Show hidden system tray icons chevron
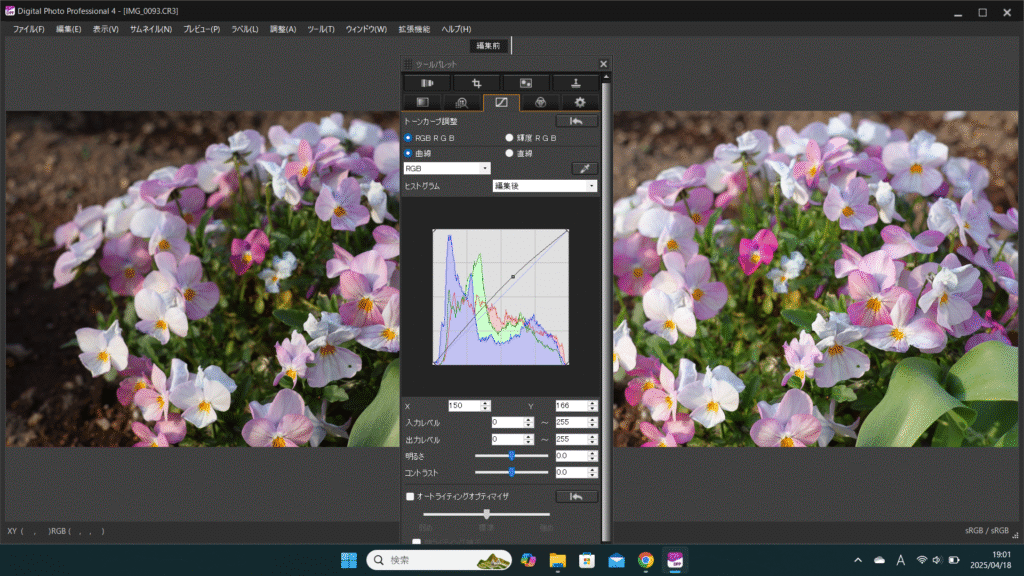Viewport: 1024px width, 576px height. [x=857, y=560]
